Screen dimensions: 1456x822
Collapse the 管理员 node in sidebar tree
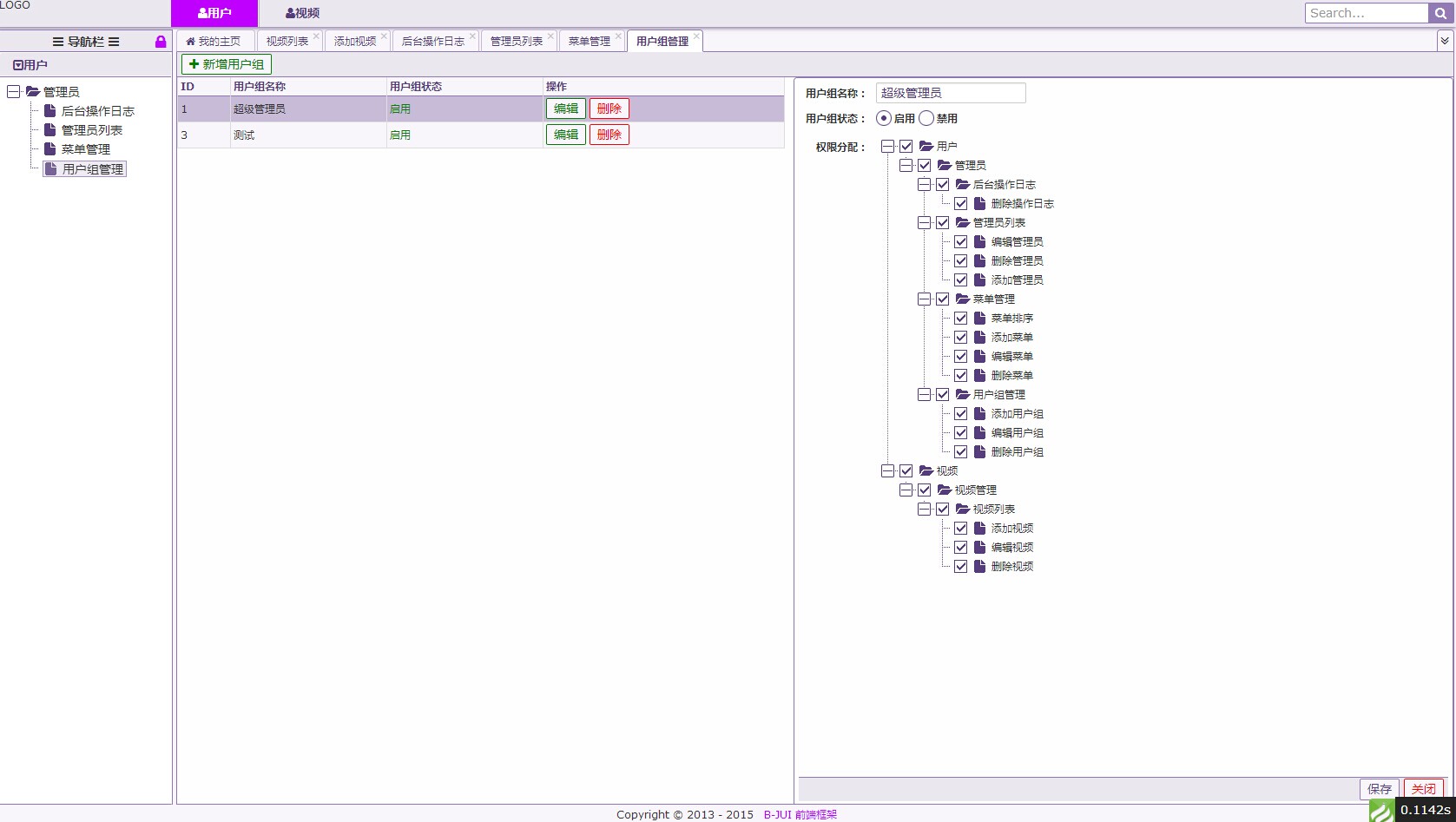[x=14, y=91]
